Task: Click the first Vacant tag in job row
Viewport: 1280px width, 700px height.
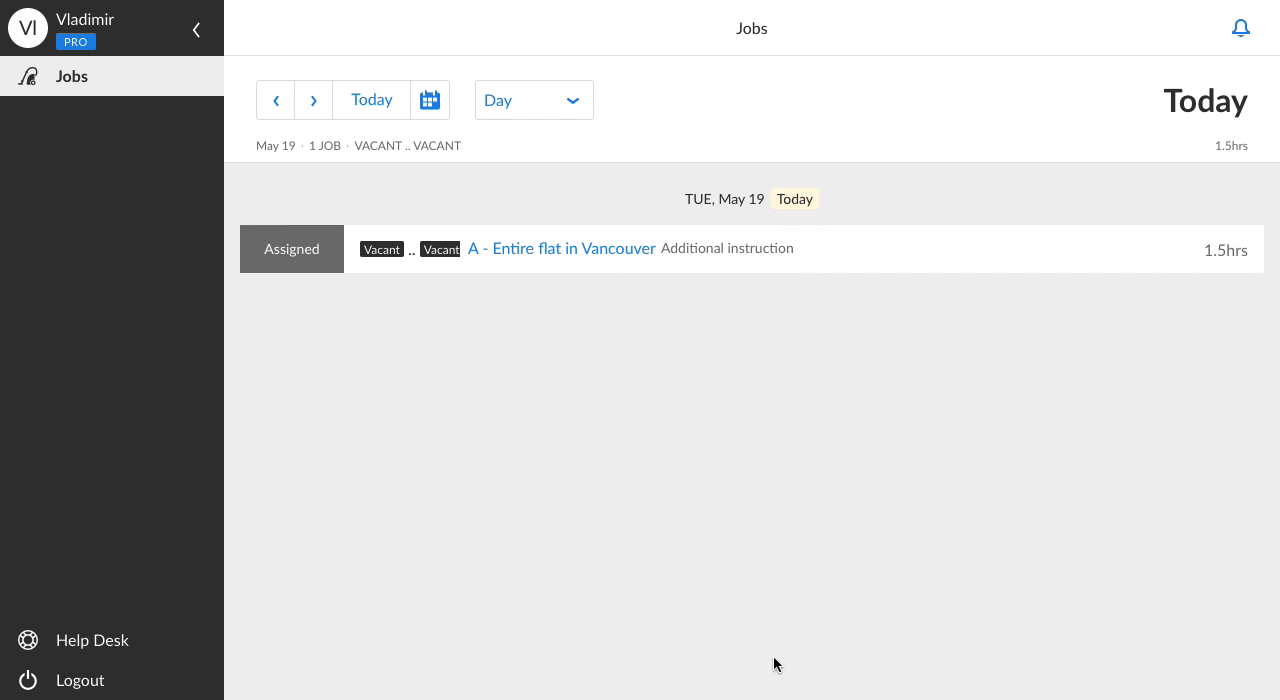Action: (381, 249)
